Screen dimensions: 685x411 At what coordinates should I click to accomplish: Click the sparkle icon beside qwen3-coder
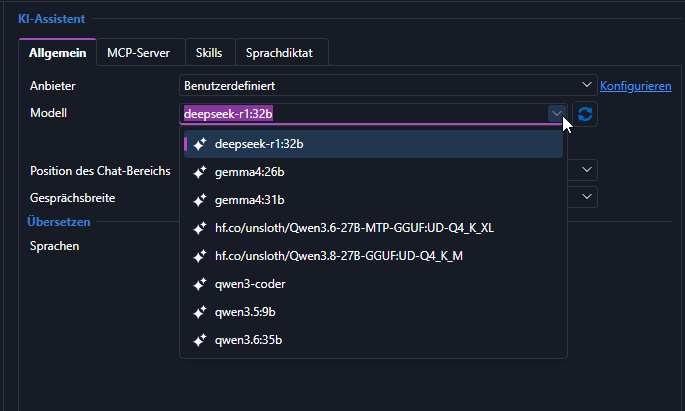200,284
